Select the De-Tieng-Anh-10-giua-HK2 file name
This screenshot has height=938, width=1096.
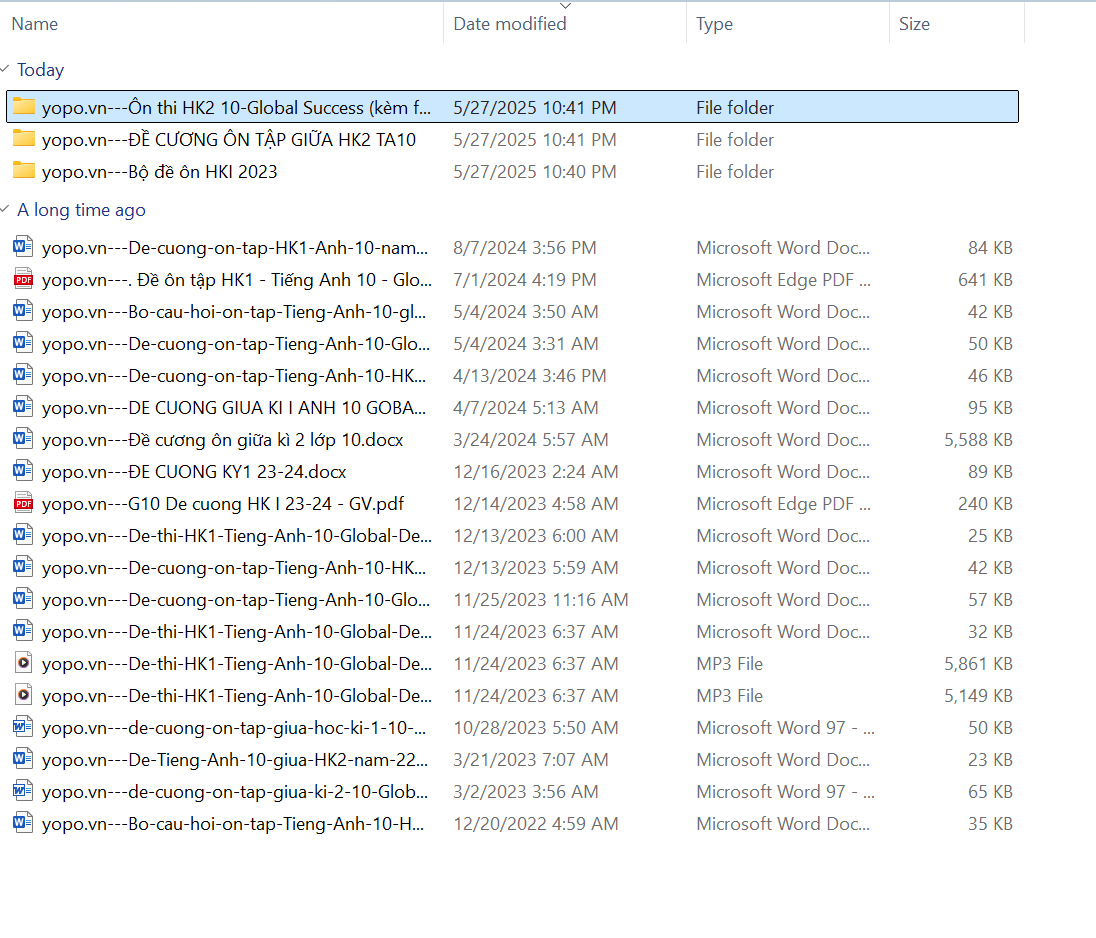235,759
